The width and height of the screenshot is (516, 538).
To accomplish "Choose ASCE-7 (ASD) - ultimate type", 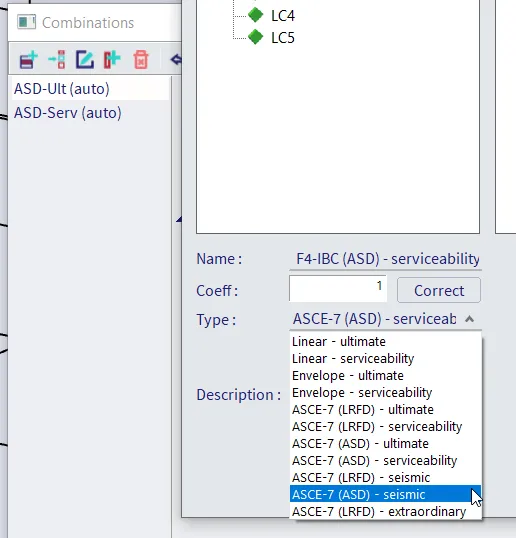I will 386,444.
